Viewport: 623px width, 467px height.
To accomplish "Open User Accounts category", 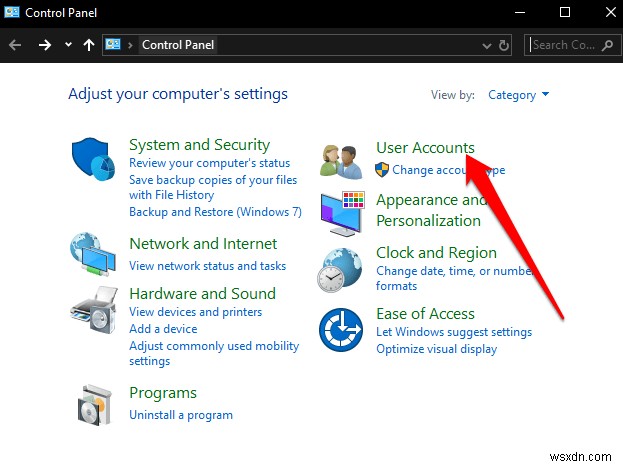I will pyautogui.click(x=425, y=147).
